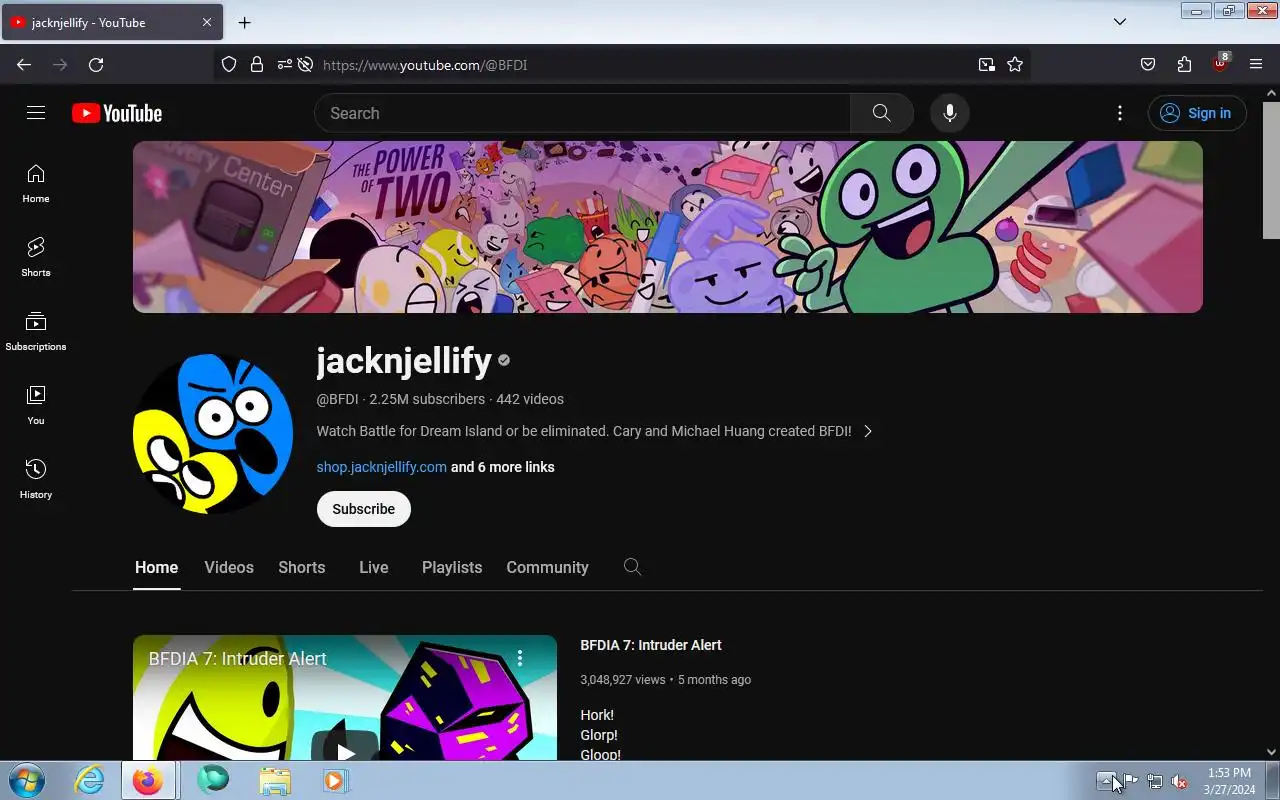Open YouTube settings three-dot menu
The height and width of the screenshot is (800, 1280).
[1120, 113]
